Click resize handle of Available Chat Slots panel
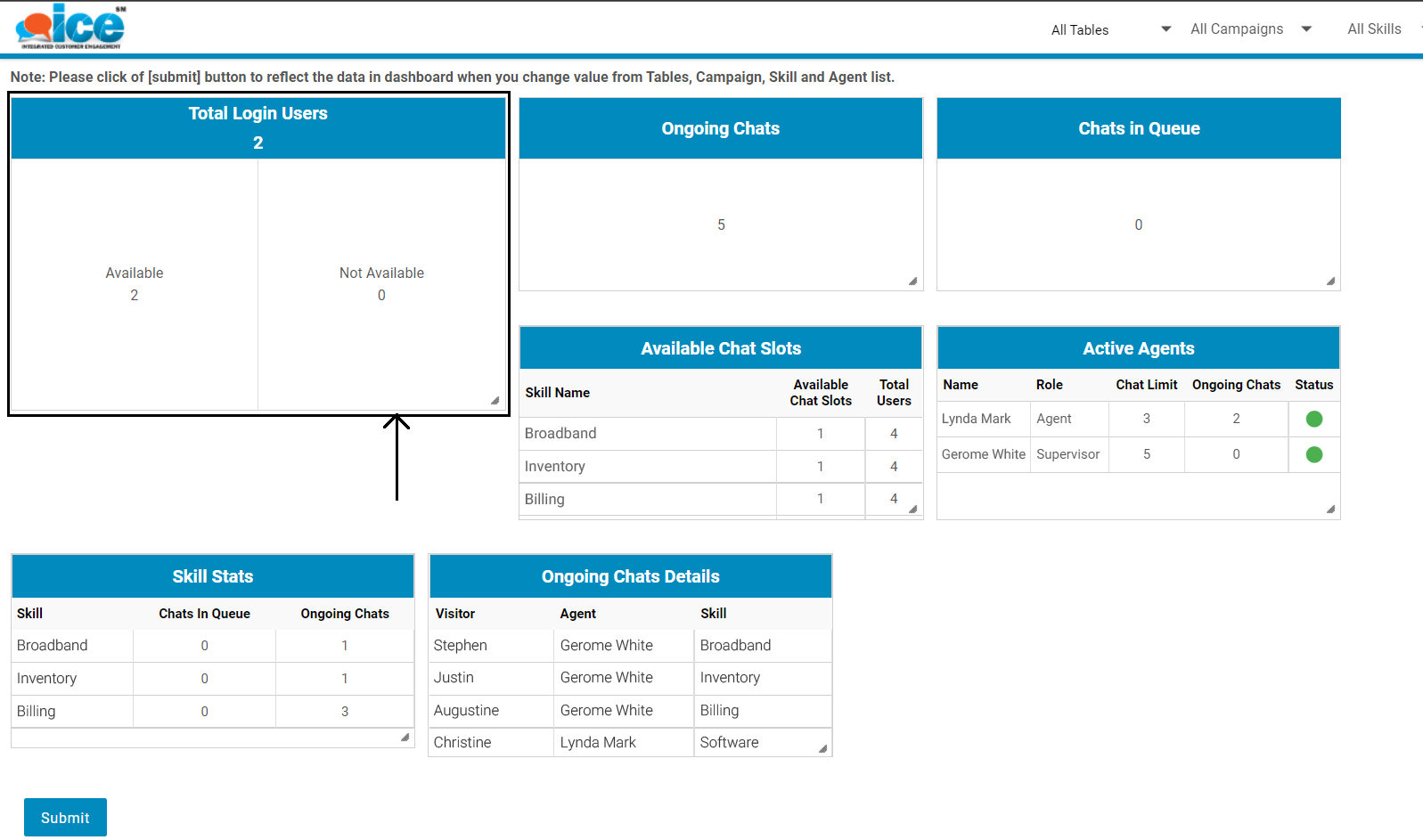This screenshot has width=1423, height=840. coord(912,510)
